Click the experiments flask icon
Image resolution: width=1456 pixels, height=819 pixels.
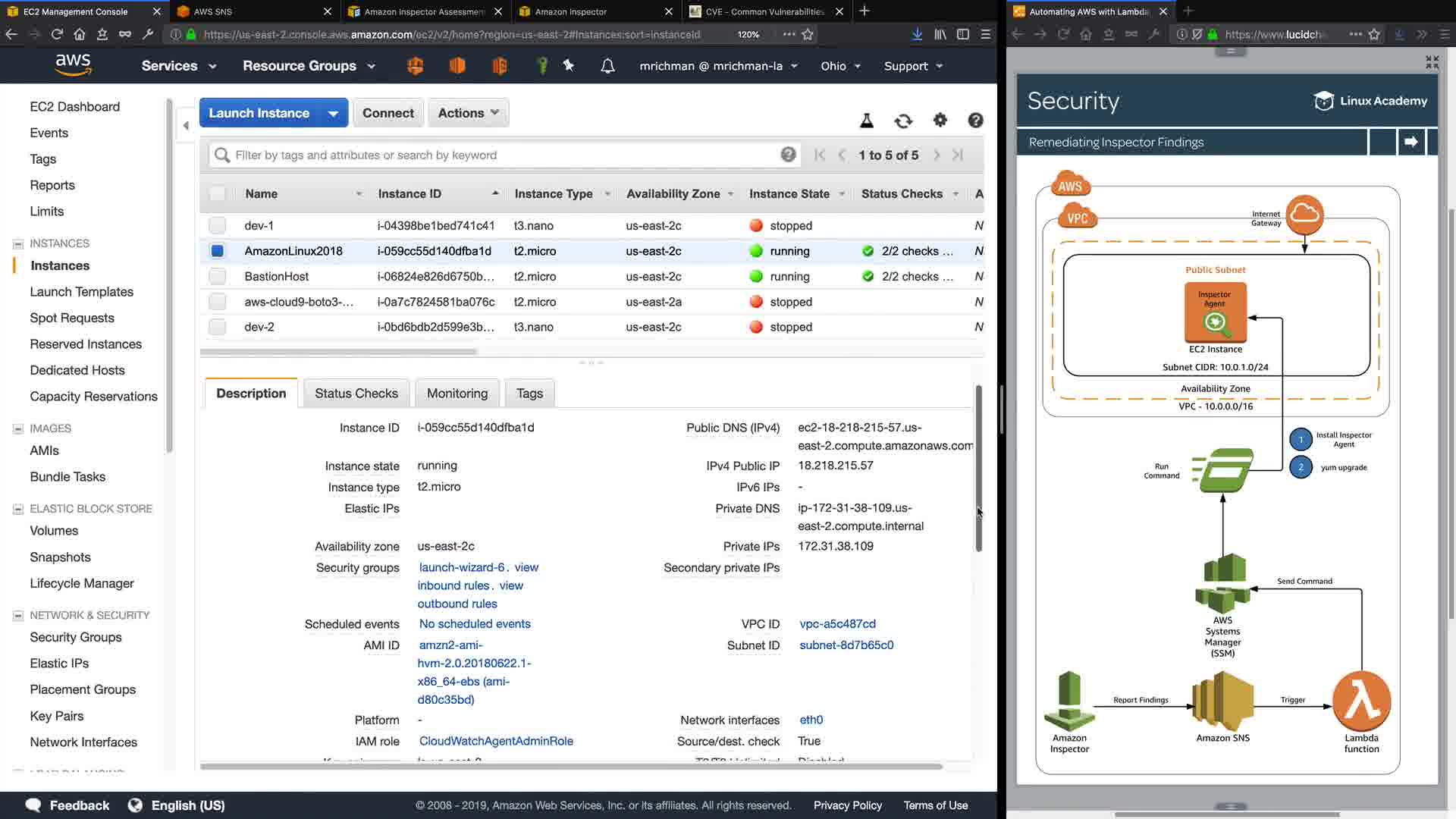866,120
